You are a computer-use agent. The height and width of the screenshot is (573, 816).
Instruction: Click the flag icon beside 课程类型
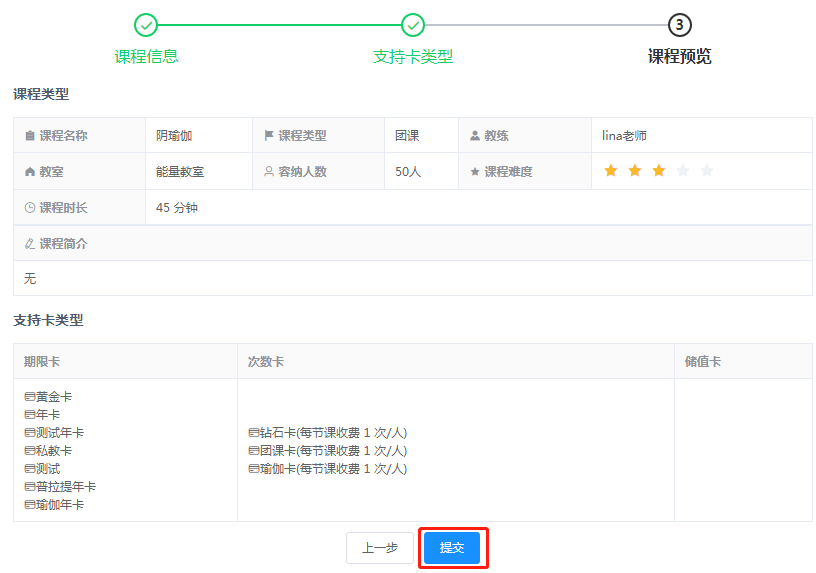coord(269,136)
